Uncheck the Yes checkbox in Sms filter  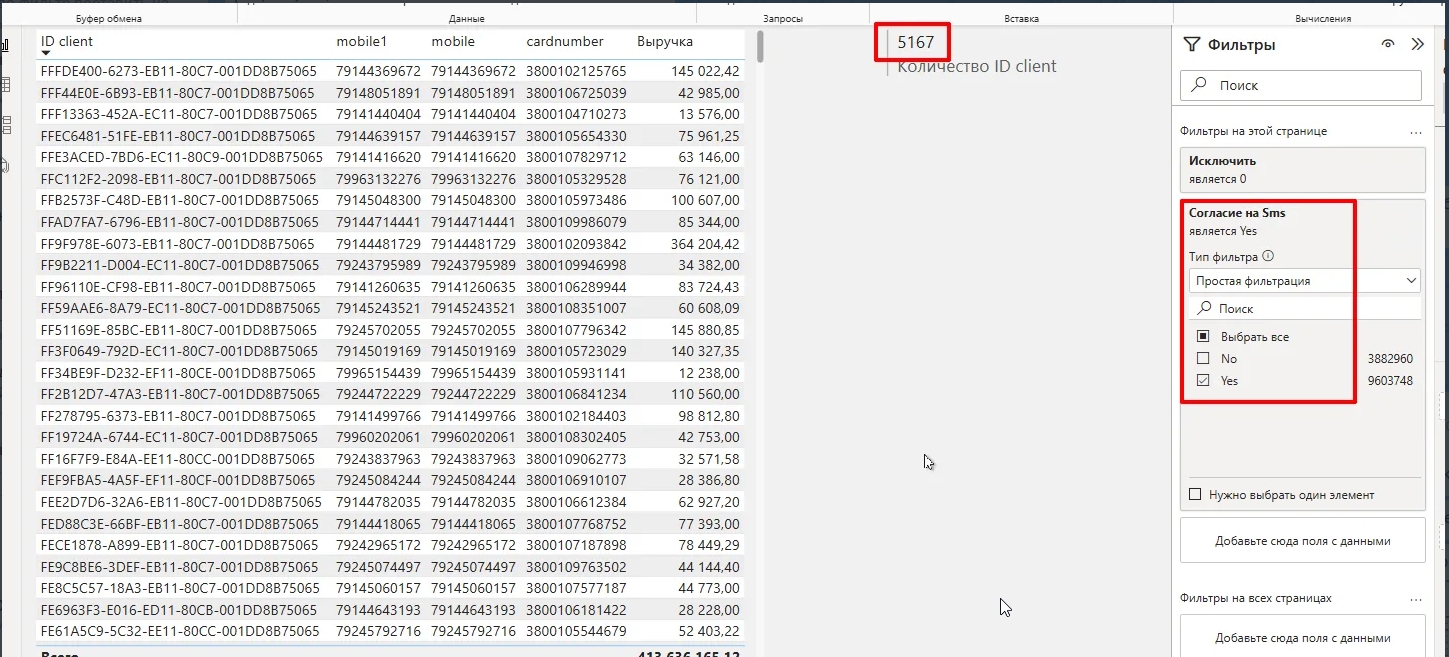[x=1203, y=381]
